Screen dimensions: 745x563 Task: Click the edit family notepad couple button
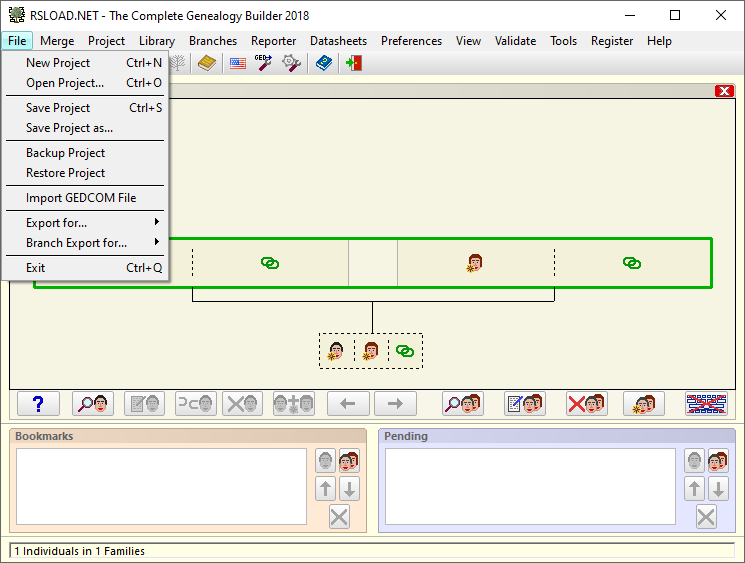click(525, 404)
